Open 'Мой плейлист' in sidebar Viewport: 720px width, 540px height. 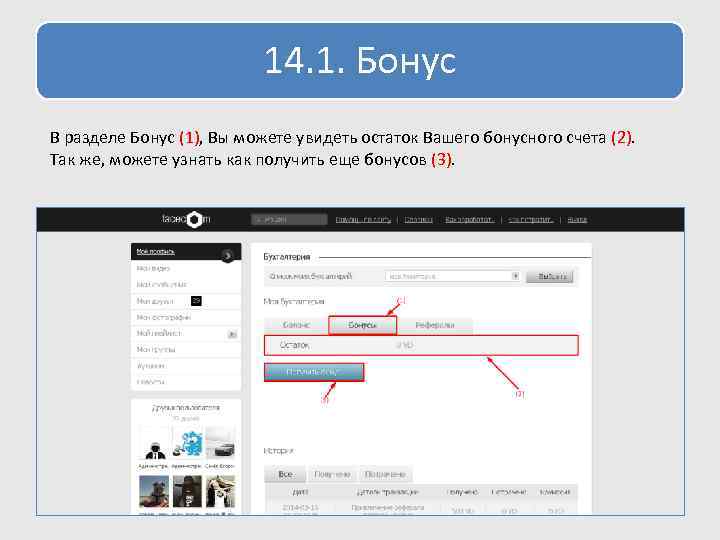point(159,333)
